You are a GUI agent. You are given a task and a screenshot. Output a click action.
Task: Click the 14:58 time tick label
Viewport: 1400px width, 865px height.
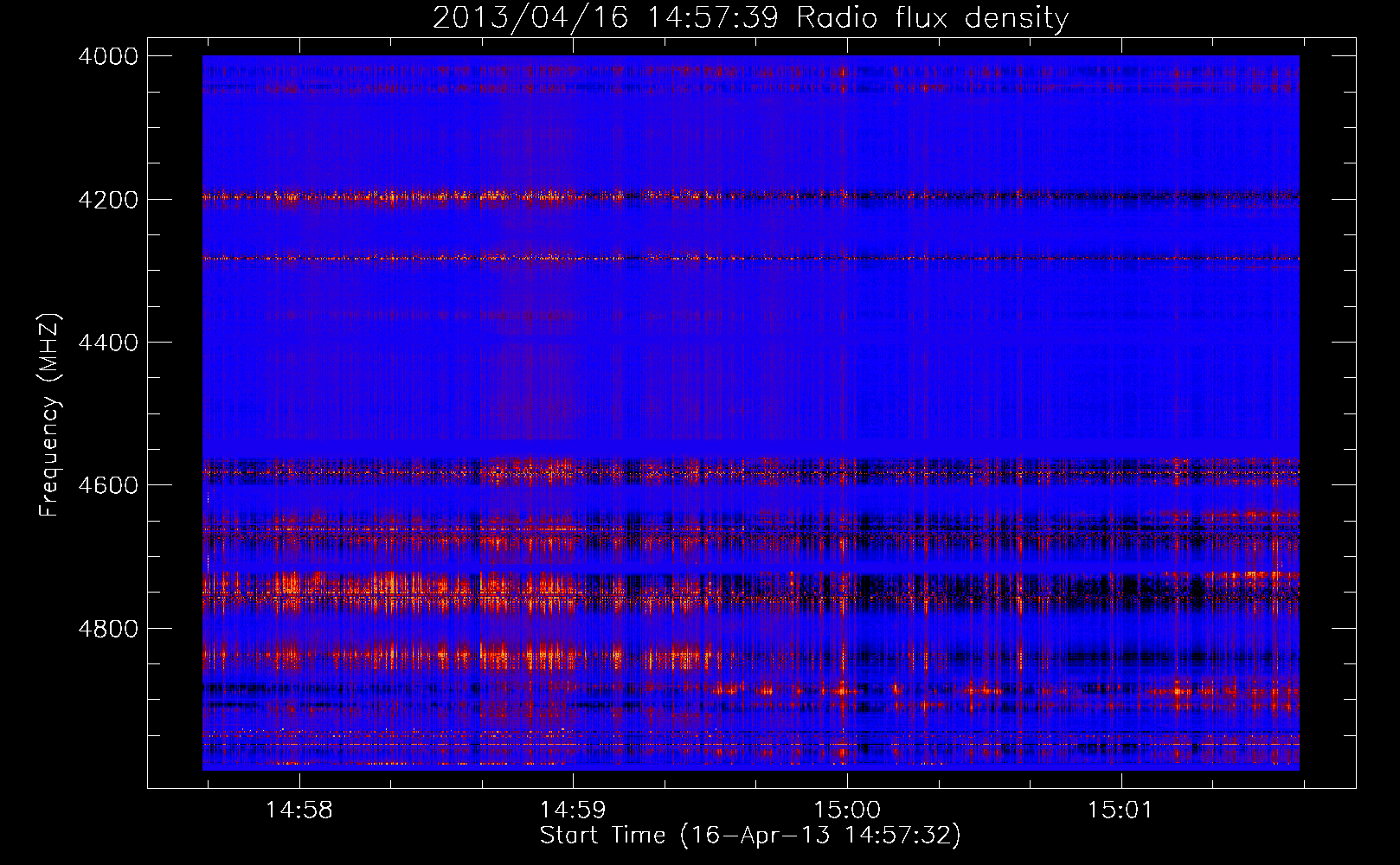click(x=299, y=811)
